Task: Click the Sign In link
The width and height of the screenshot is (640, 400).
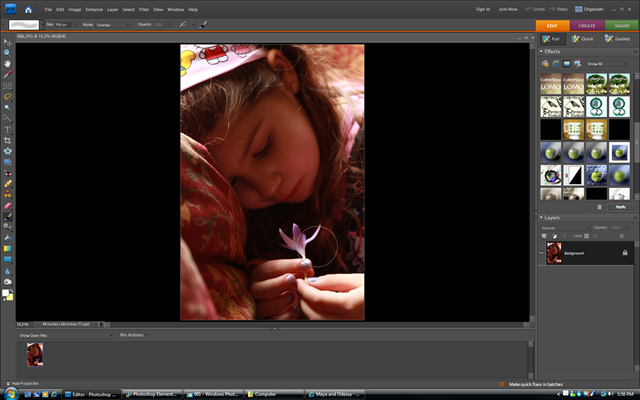Action: (482, 9)
